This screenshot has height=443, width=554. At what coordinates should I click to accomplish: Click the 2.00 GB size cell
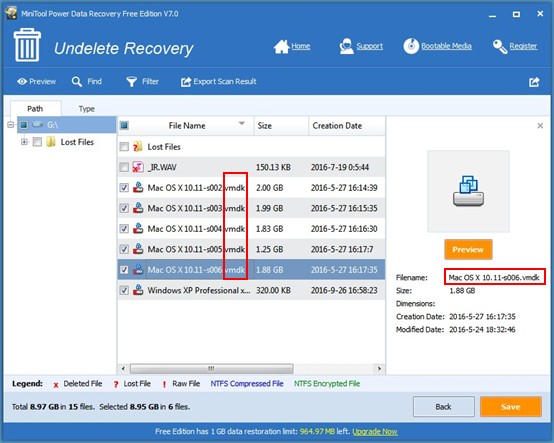270,188
